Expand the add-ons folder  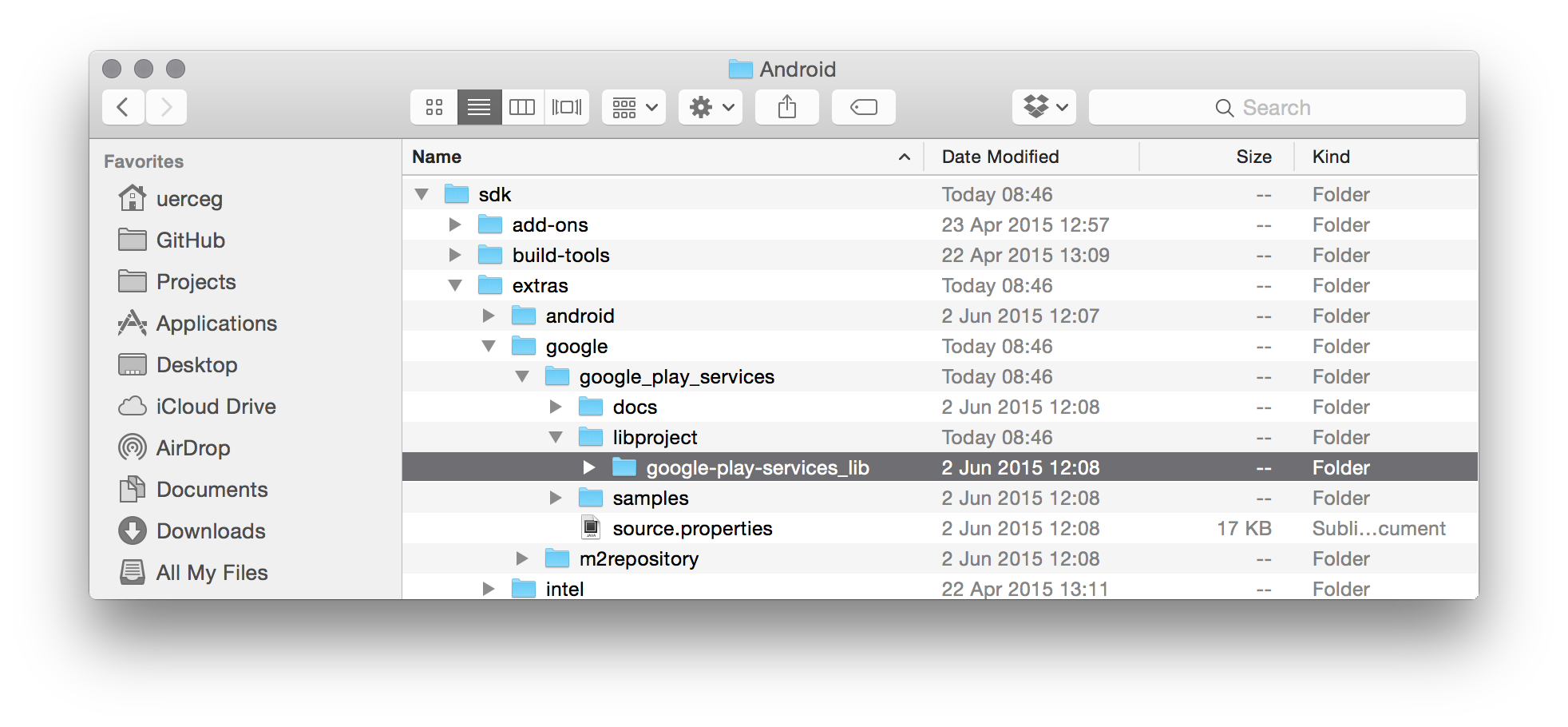[455, 224]
